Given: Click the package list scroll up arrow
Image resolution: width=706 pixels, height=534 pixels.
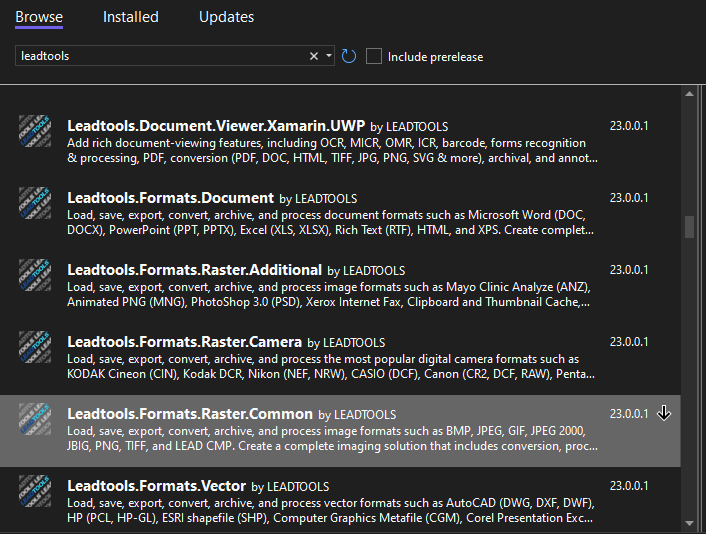Looking at the screenshot, I should [x=689, y=94].
